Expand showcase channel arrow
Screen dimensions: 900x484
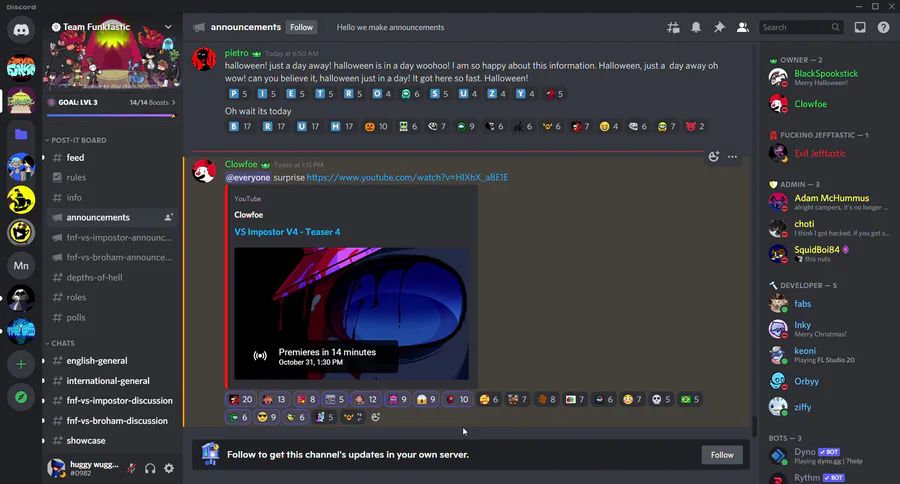pyautogui.click(x=43, y=441)
